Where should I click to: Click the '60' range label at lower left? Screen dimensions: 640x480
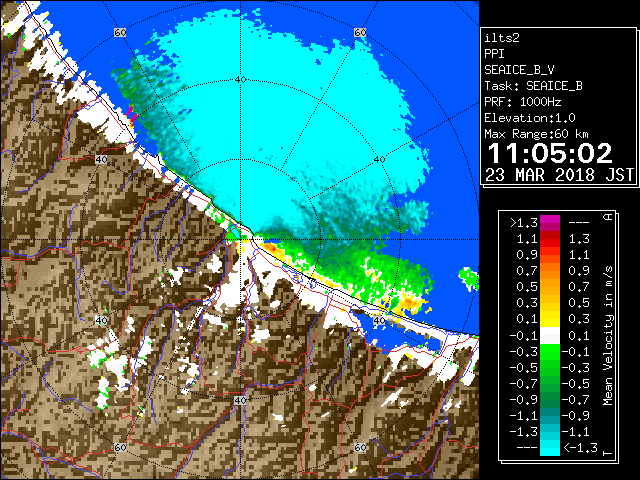pos(120,447)
